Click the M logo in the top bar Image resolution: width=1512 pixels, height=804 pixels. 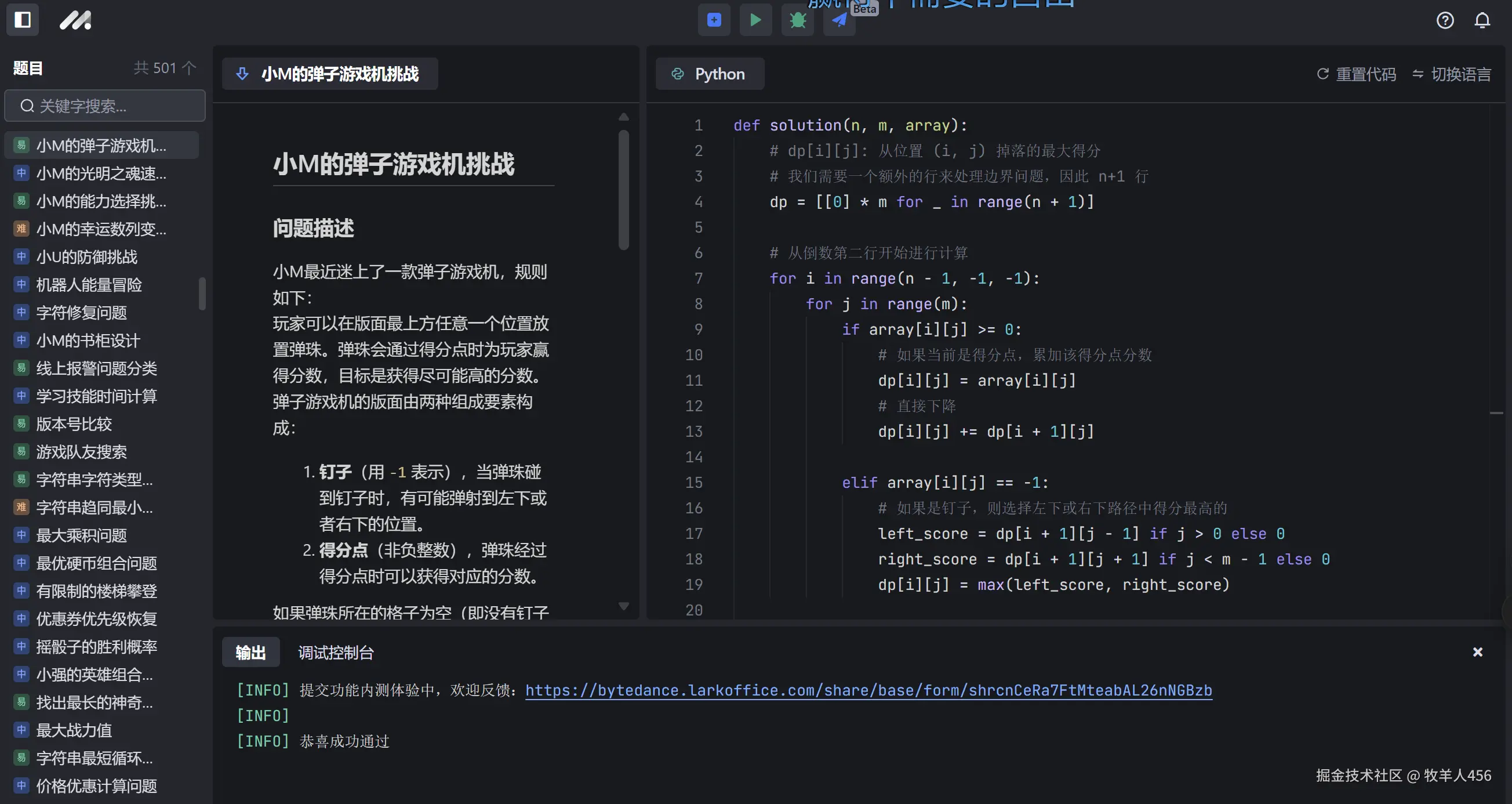point(75,19)
